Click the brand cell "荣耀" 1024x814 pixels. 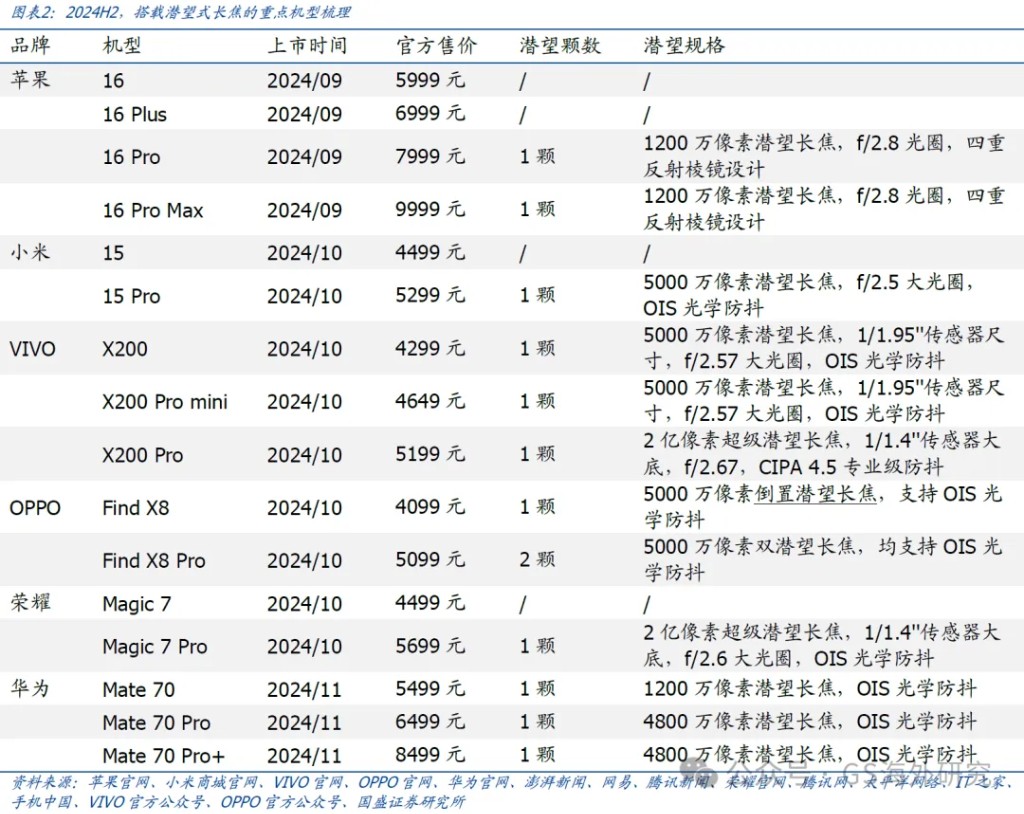pyautogui.click(x=30, y=602)
